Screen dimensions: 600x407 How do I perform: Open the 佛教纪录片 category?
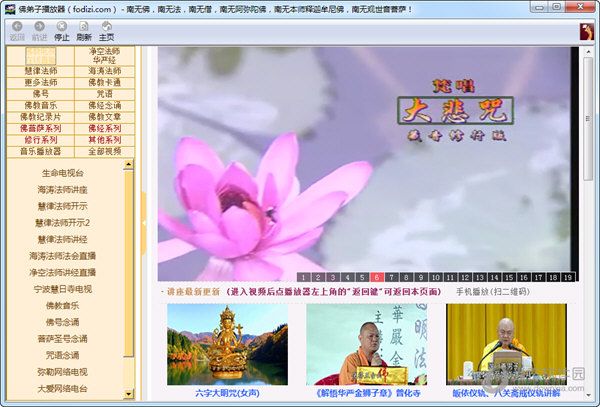(x=41, y=117)
